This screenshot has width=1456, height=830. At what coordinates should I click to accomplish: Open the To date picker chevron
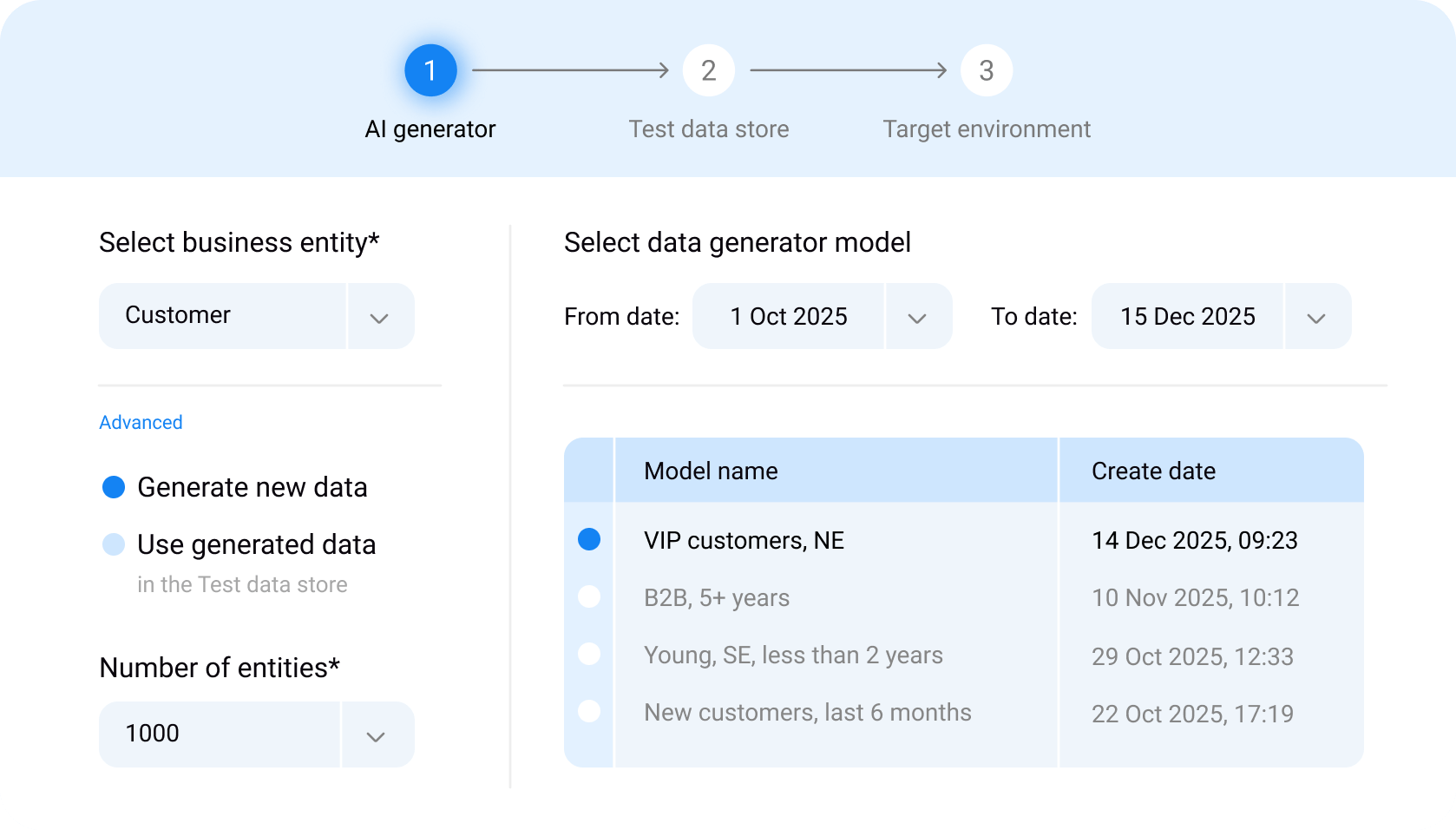click(x=1317, y=317)
